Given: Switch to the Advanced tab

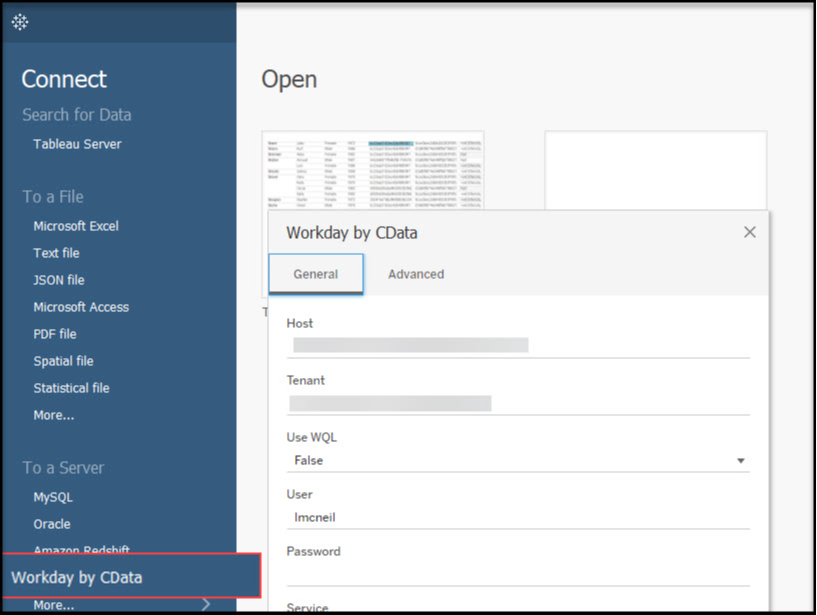Looking at the screenshot, I should click(x=416, y=274).
